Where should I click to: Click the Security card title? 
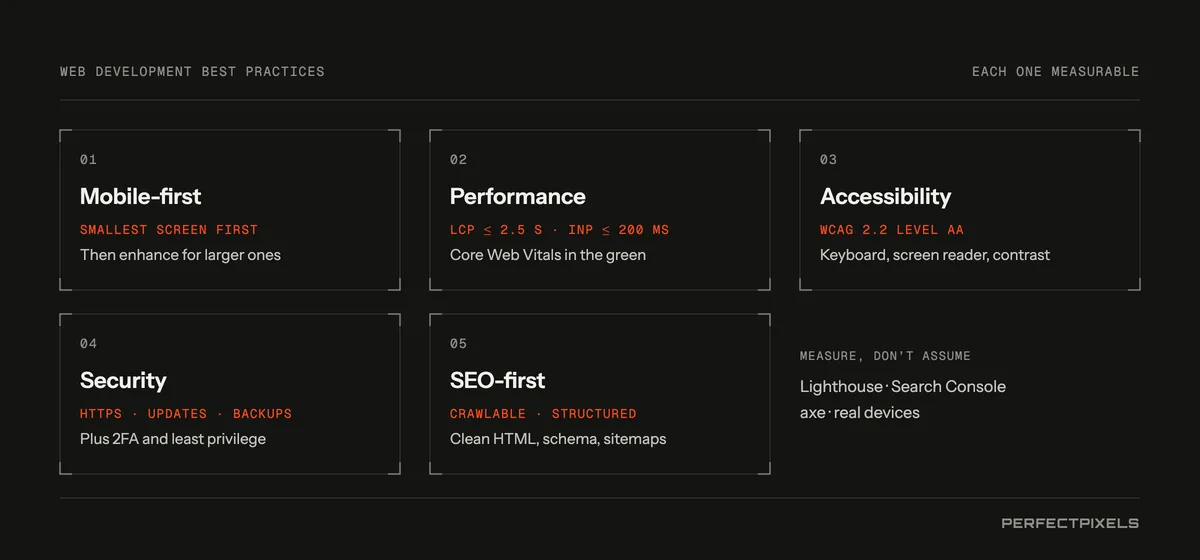123,380
